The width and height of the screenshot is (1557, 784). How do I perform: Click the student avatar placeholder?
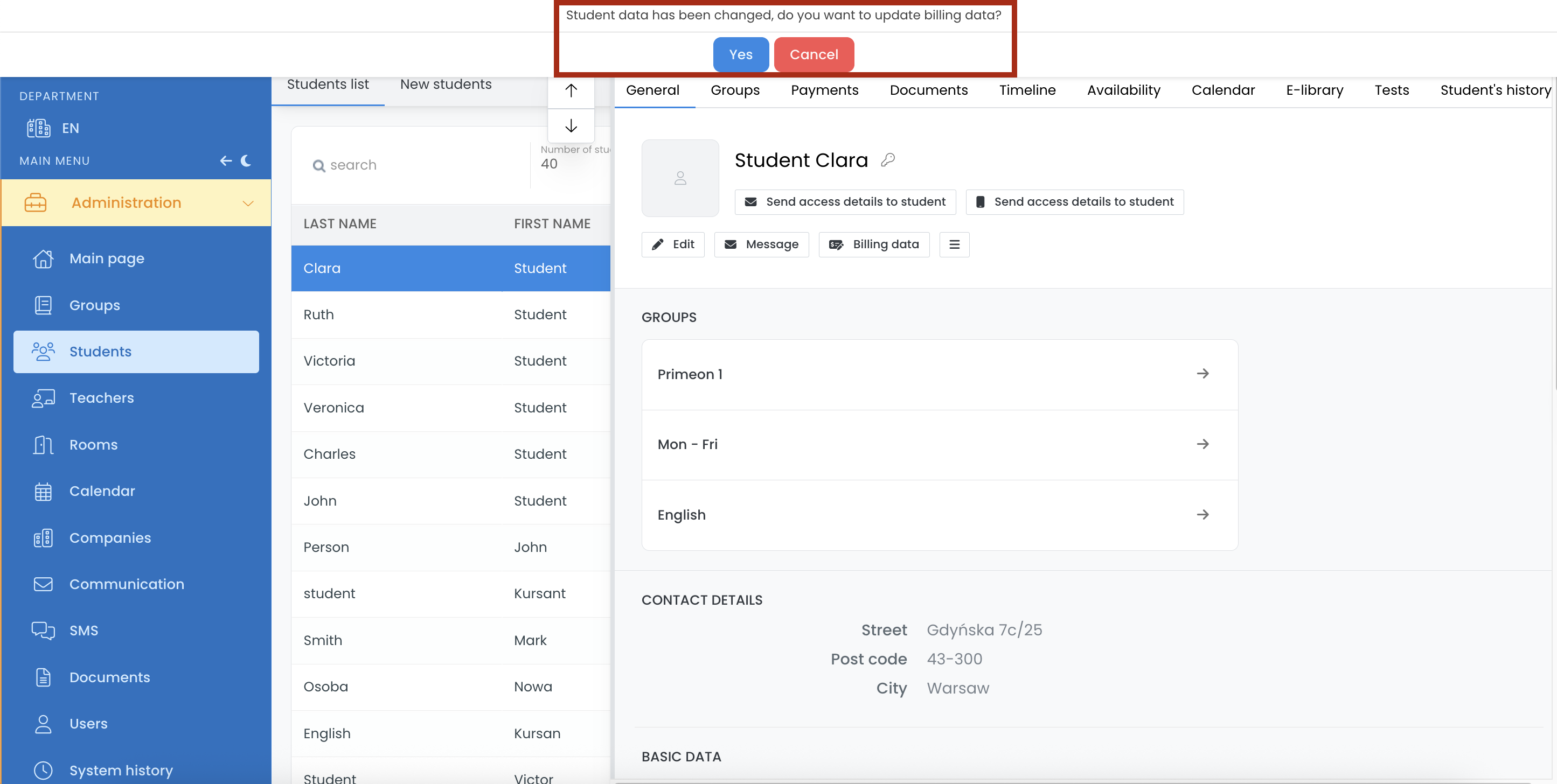point(680,178)
